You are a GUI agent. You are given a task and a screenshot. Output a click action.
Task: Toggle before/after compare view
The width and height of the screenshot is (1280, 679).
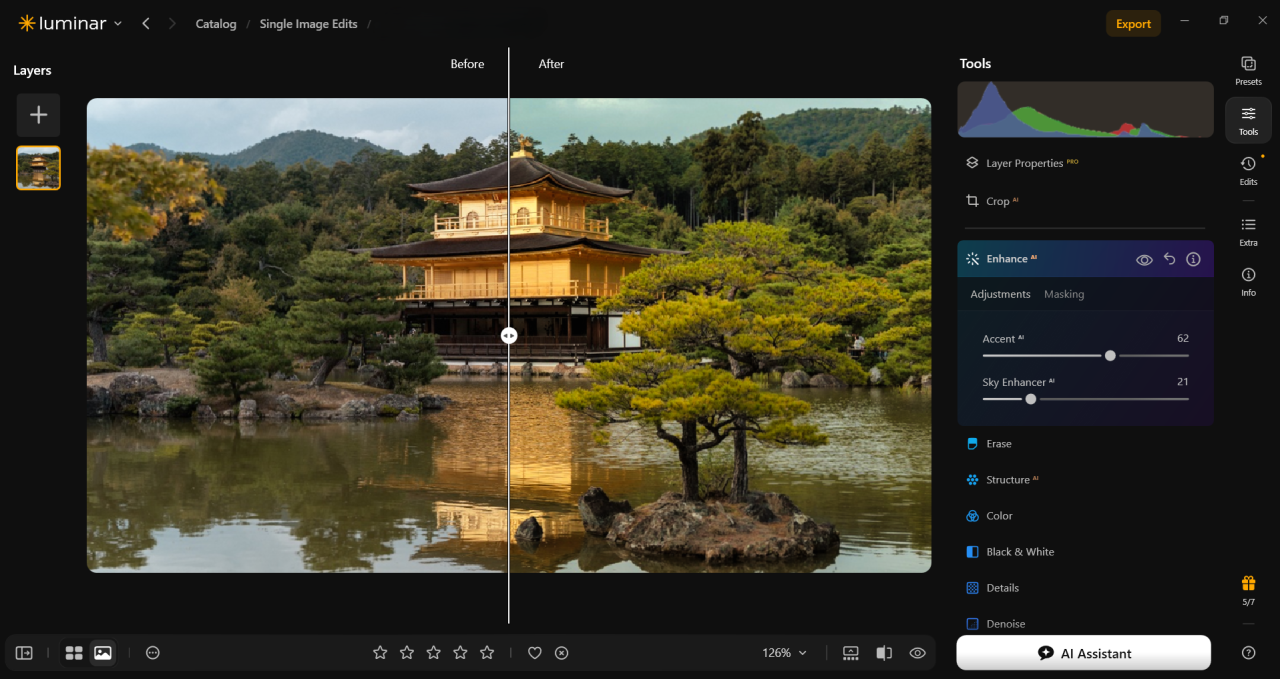(x=884, y=653)
